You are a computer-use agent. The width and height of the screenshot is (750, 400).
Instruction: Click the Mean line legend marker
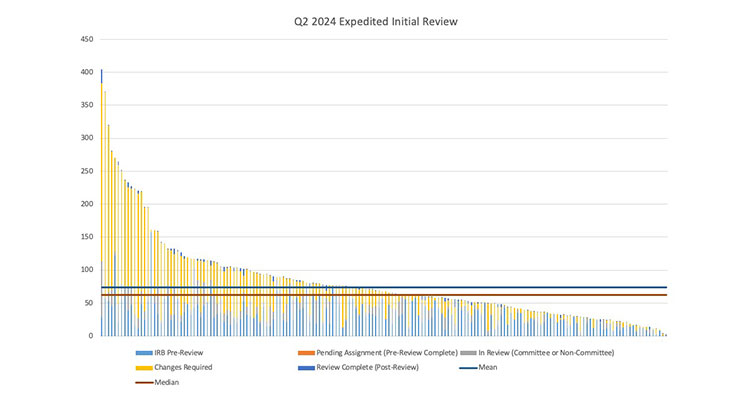pyautogui.click(x=468, y=367)
